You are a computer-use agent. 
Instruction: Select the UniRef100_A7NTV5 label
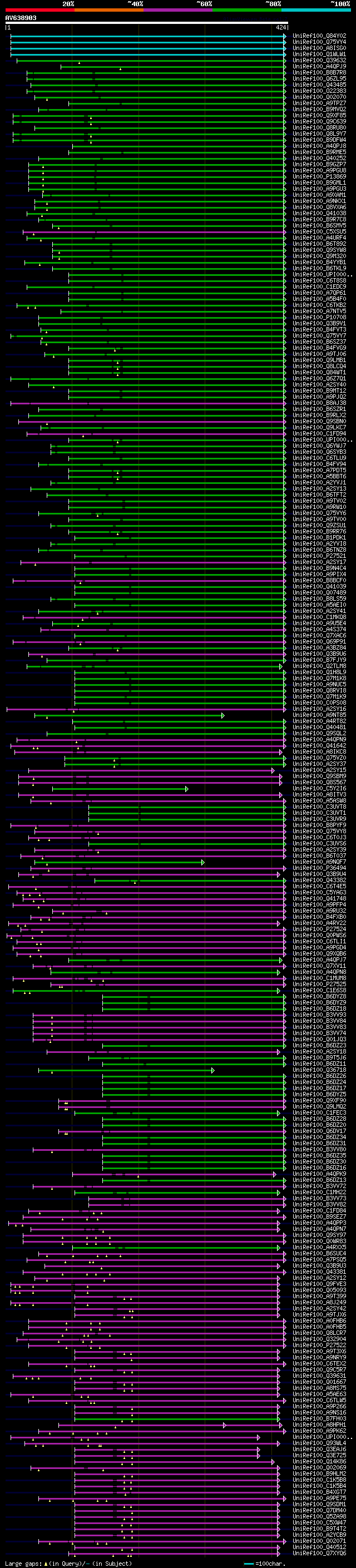pyautogui.click(x=319, y=311)
